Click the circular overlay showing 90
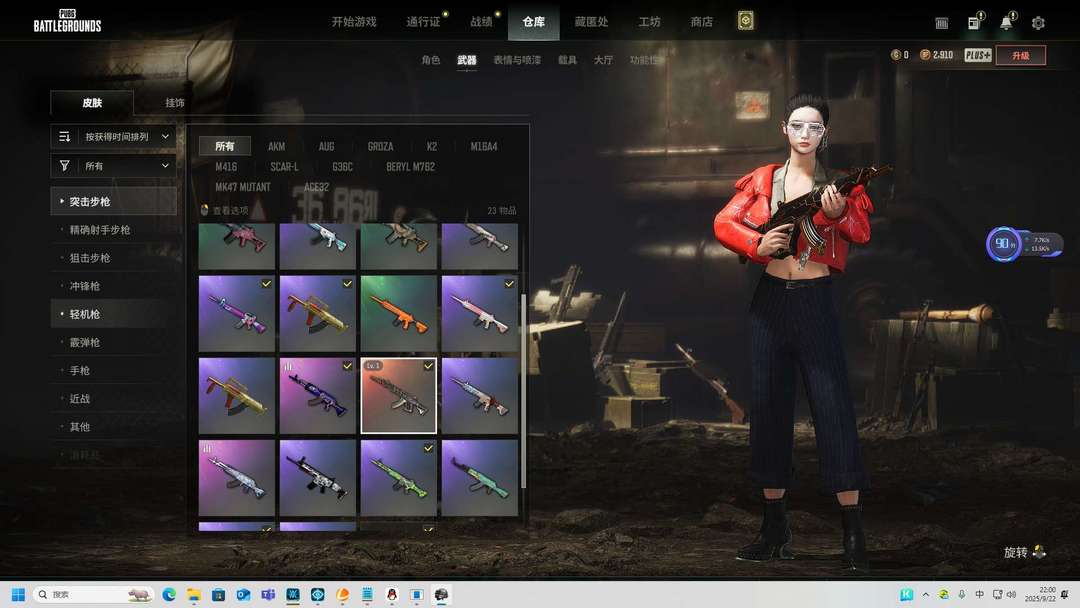The height and width of the screenshot is (608, 1080). [x=1003, y=244]
